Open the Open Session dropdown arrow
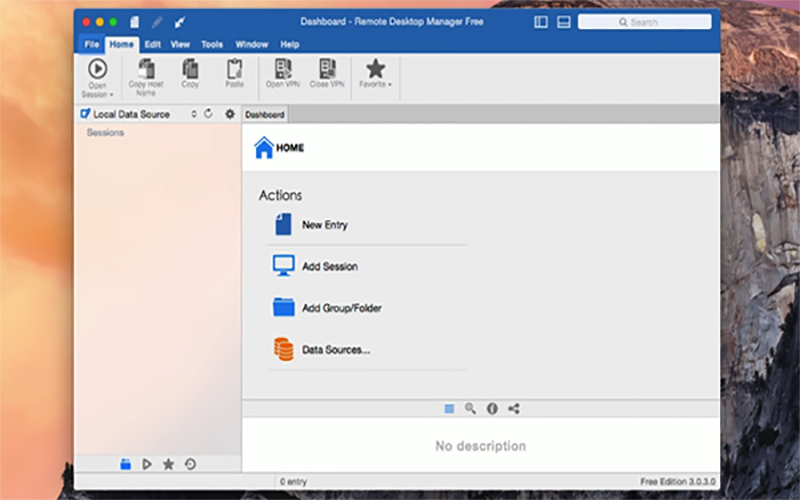This screenshot has width=800, height=500. tap(111, 95)
